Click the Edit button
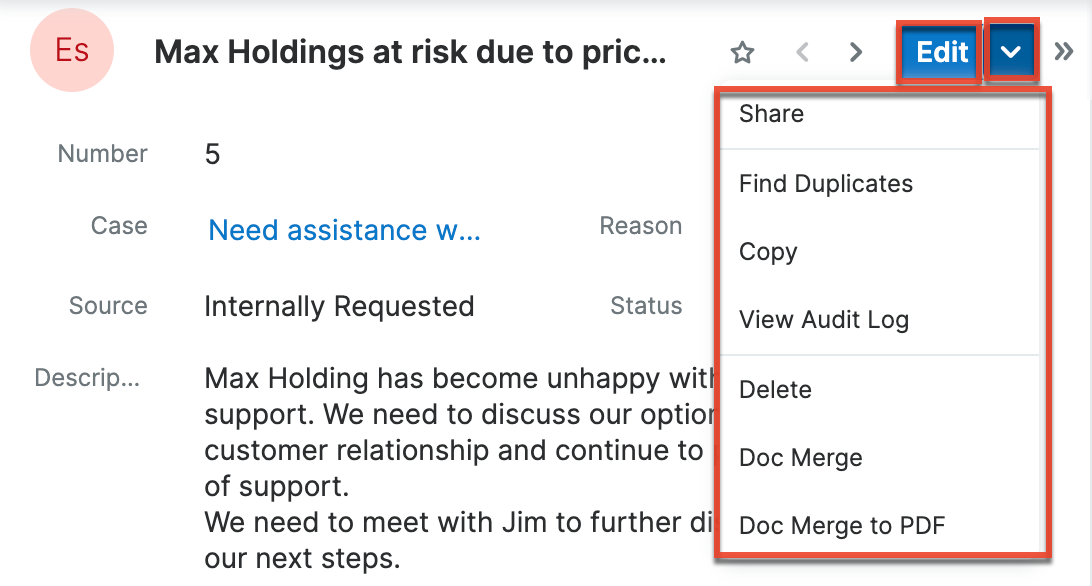The height and width of the screenshot is (586, 1092). (940, 52)
